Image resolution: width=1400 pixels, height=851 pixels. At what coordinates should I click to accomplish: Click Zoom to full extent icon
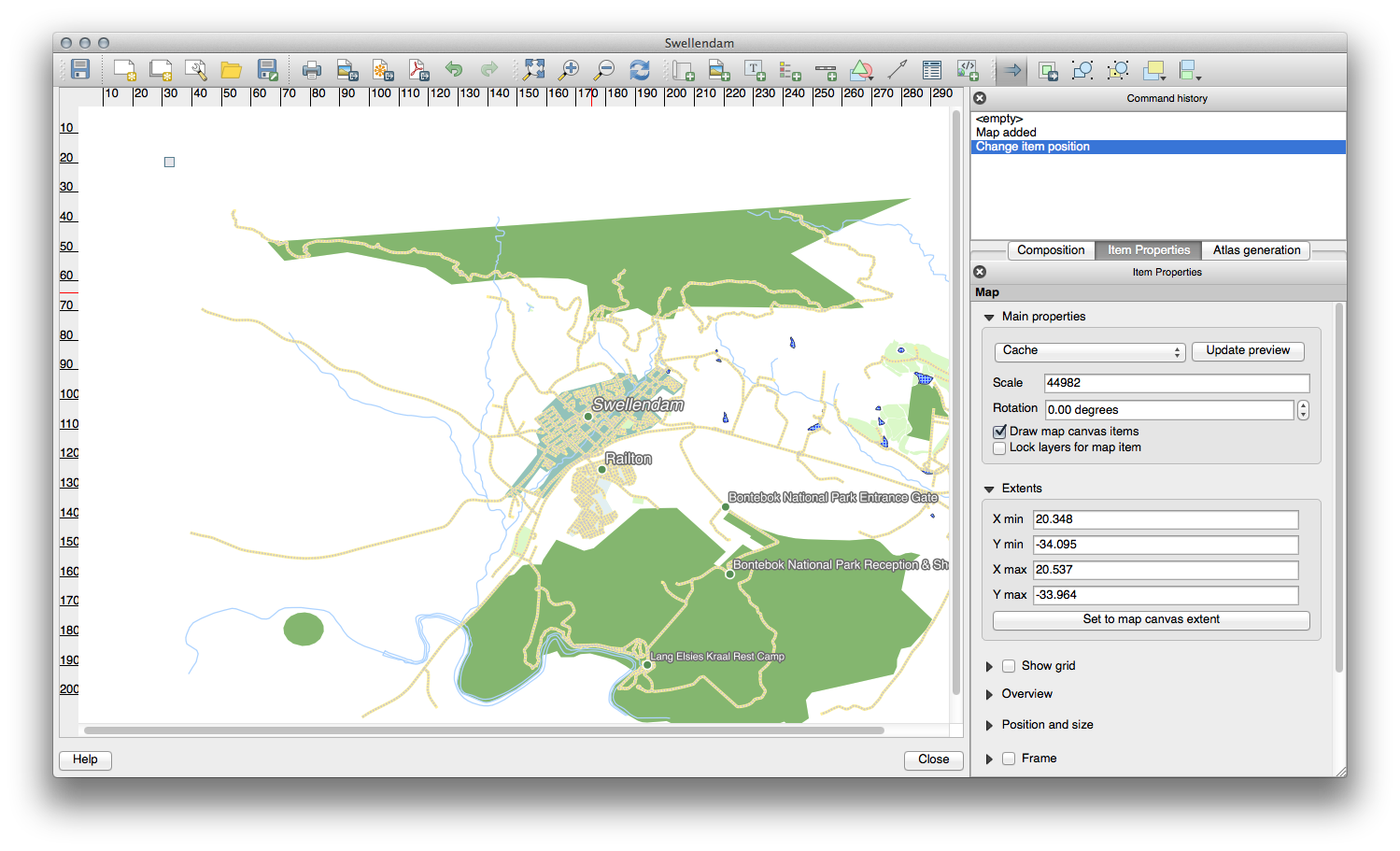pyautogui.click(x=533, y=70)
